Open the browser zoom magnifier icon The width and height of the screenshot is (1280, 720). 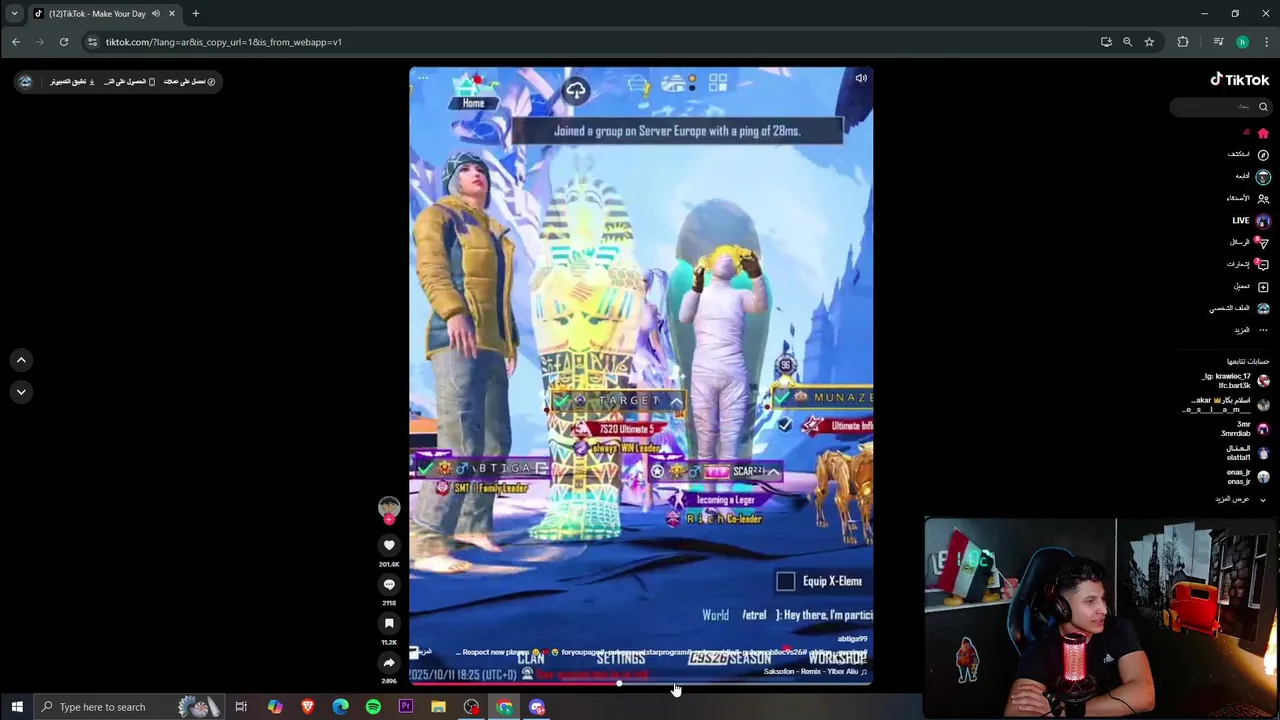(1127, 42)
